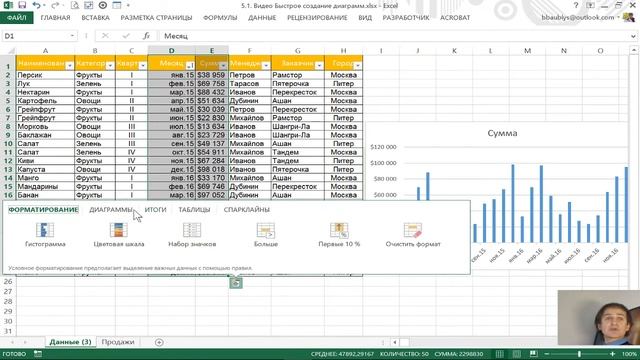Switch to Normal view in status bar
The width and height of the screenshot is (640, 360).
click(500, 354)
